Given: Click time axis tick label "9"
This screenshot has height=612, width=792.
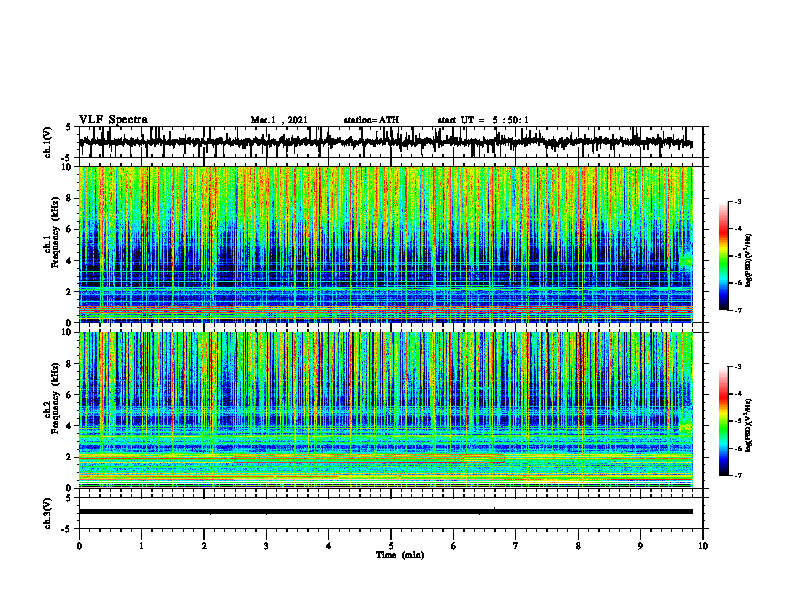Looking at the screenshot, I should coord(640,546).
